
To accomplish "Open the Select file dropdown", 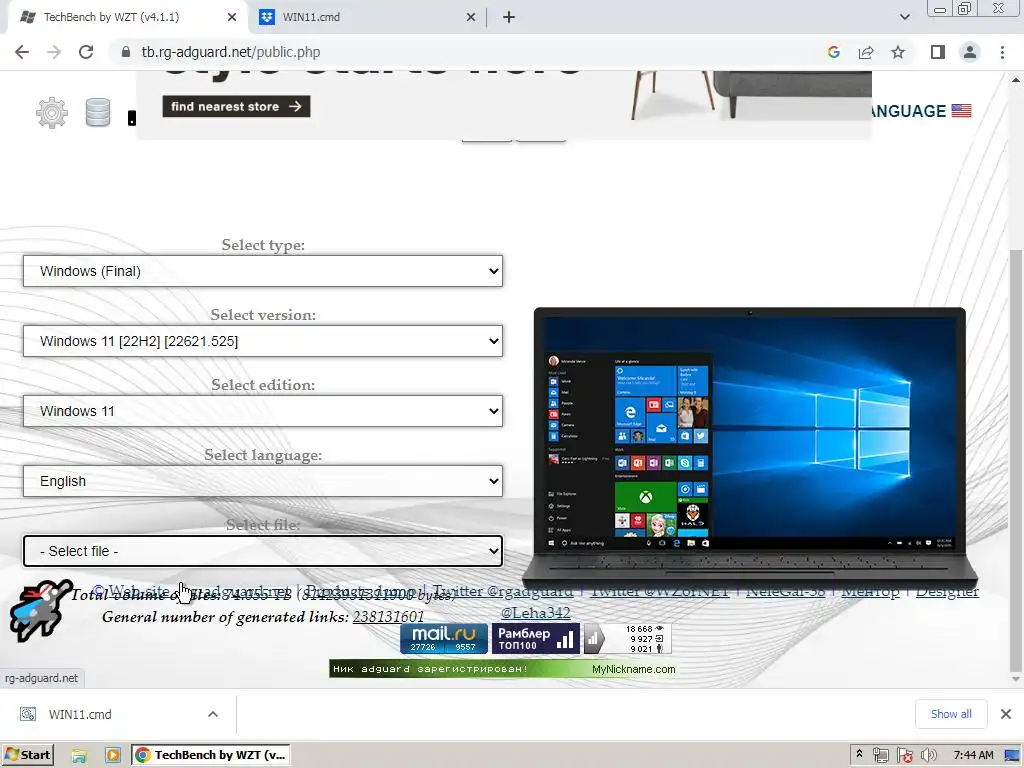I will click(263, 551).
